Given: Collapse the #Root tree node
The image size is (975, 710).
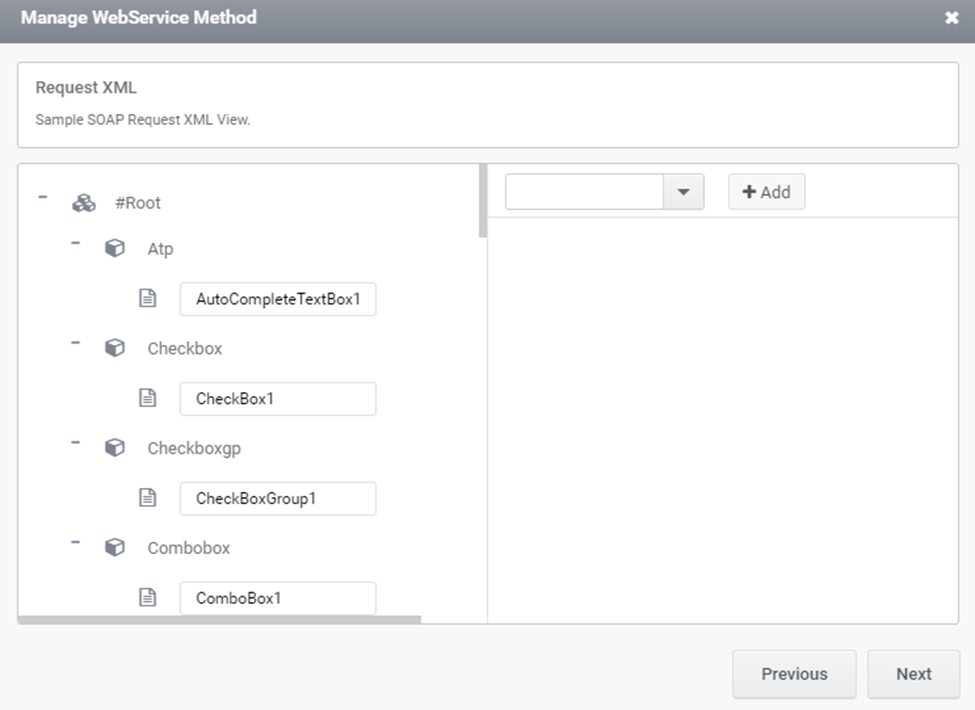Looking at the screenshot, I should point(42,197).
